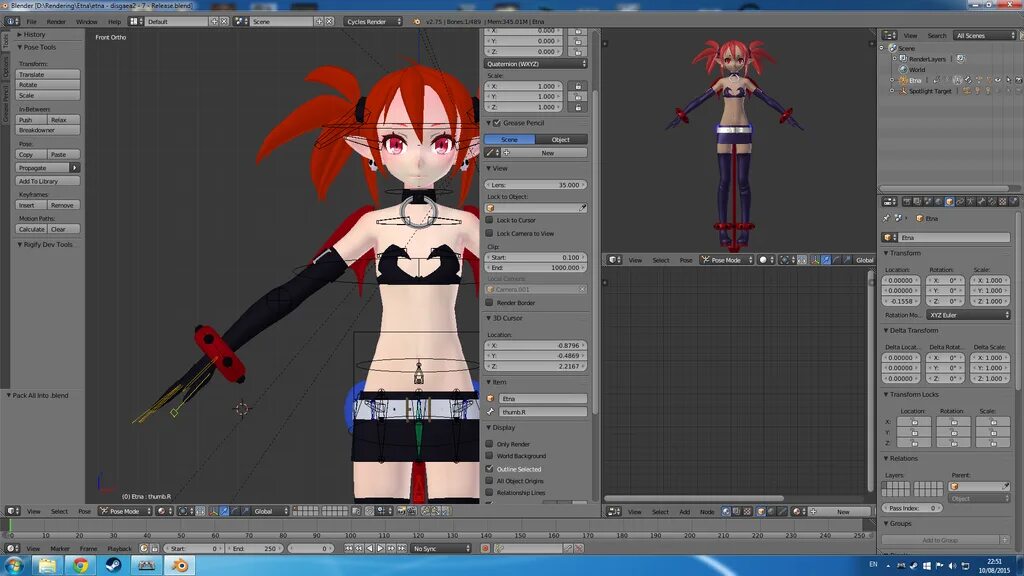Open Cycles Render engine dropdown
The width and height of the screenshot is (1024, 576).
coord(374,22)
